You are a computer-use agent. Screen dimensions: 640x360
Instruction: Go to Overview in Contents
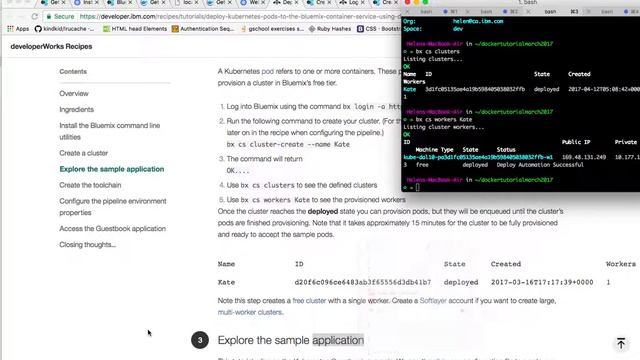pos(74,93)
